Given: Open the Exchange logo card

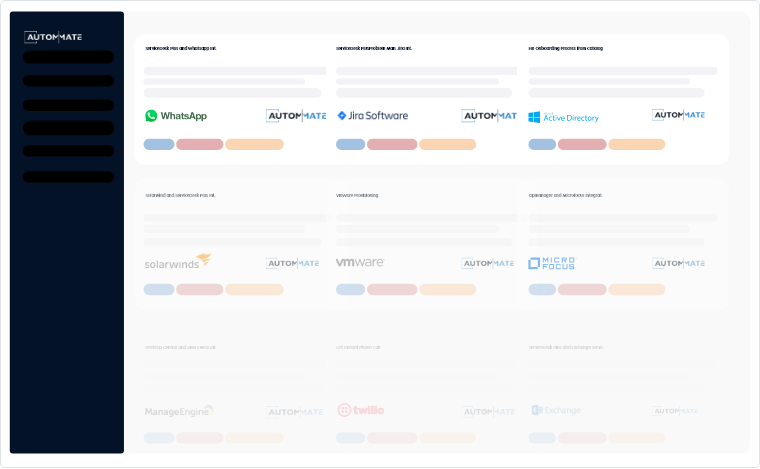Looking at the screenshot, I should click(556, 410).
